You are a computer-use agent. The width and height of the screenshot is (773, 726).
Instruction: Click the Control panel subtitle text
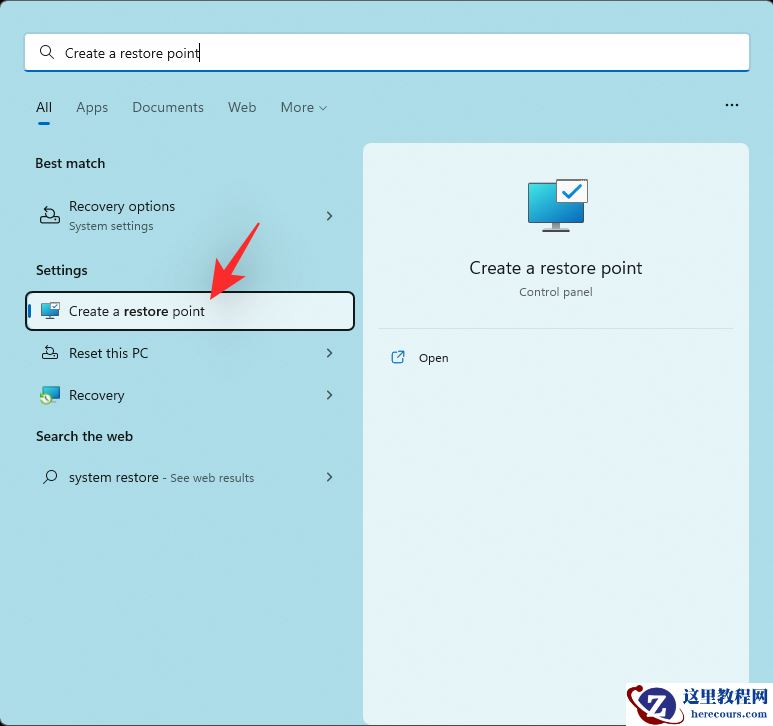click(556, 292)
